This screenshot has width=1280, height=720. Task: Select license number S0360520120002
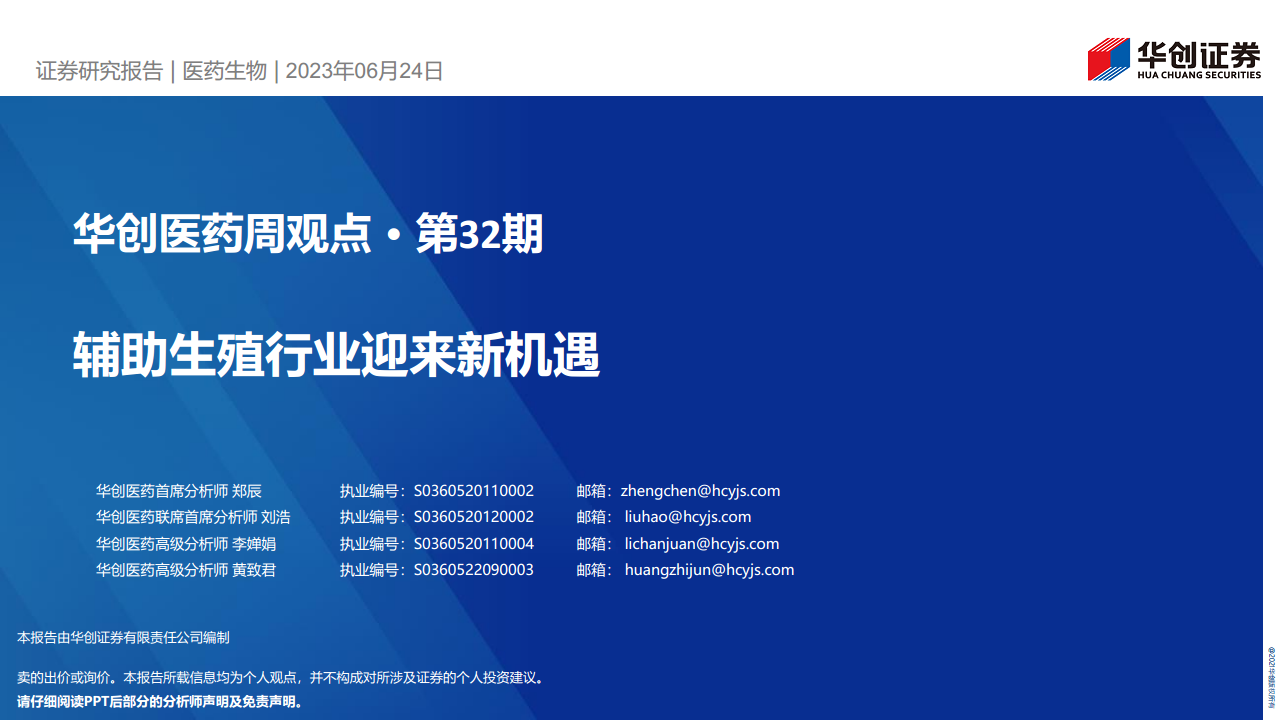click(474, 517)
